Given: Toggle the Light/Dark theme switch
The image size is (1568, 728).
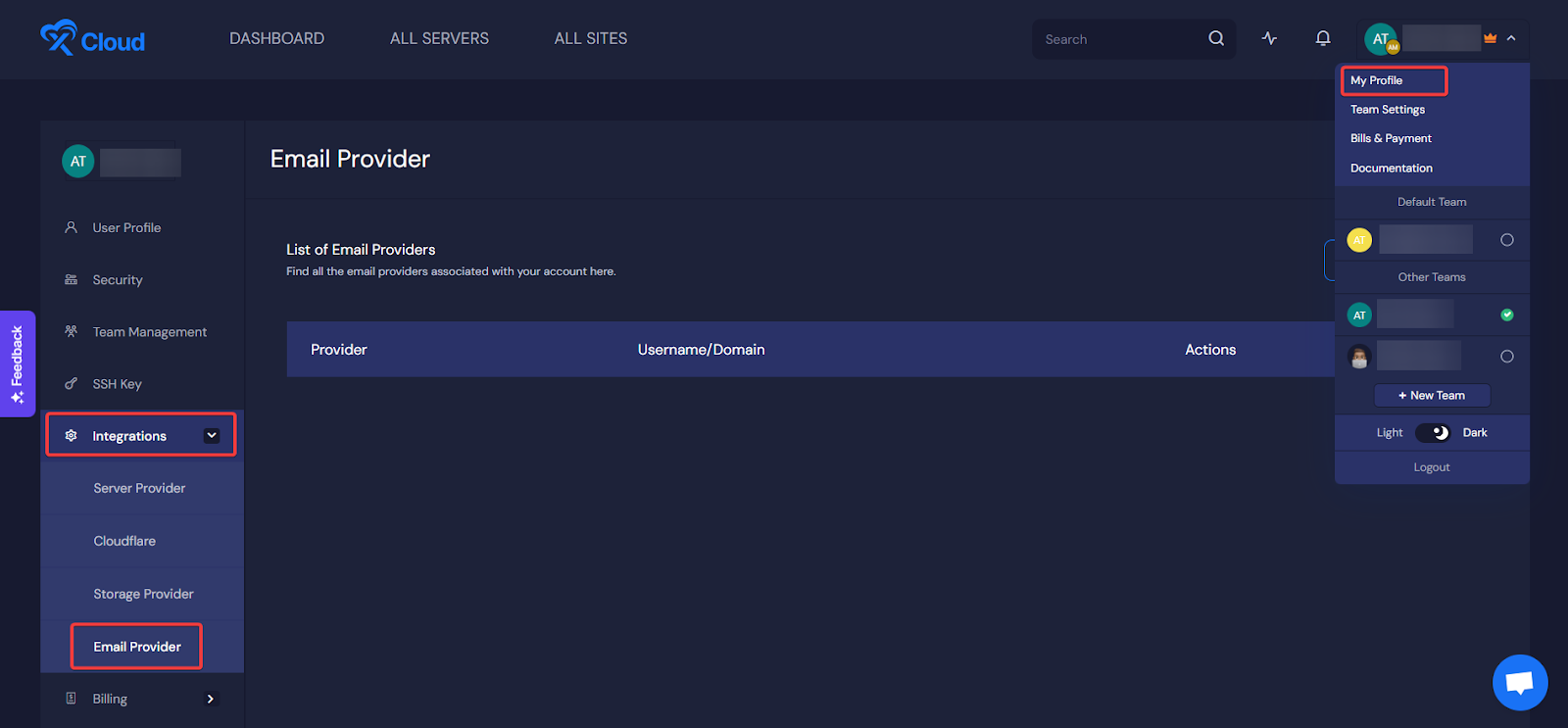Looking at the screenshot, I should tap(1432, 433).
